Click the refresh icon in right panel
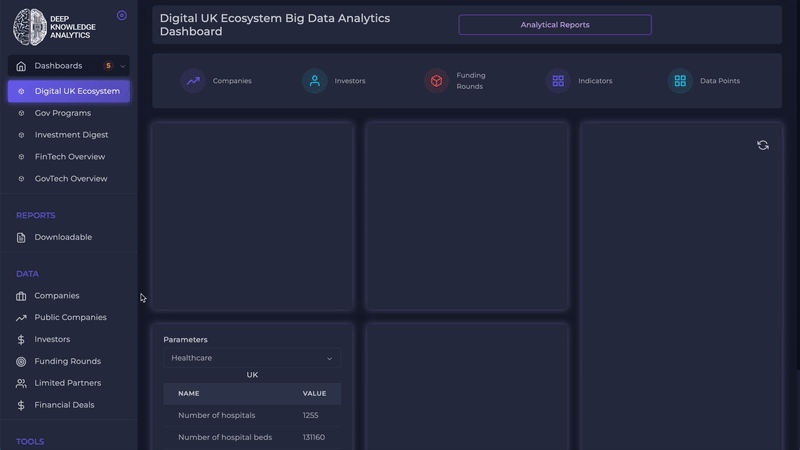 (763, 145)
